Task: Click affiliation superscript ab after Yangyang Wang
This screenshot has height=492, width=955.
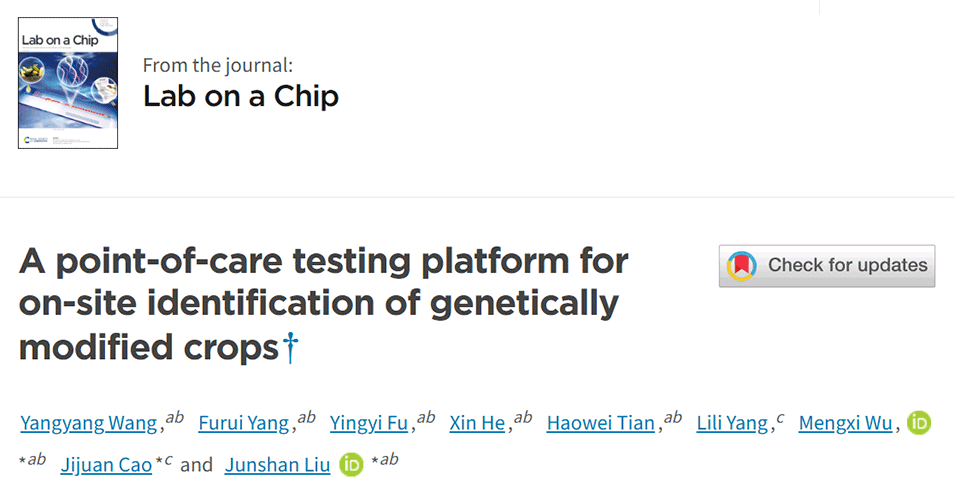Action: 175,418
